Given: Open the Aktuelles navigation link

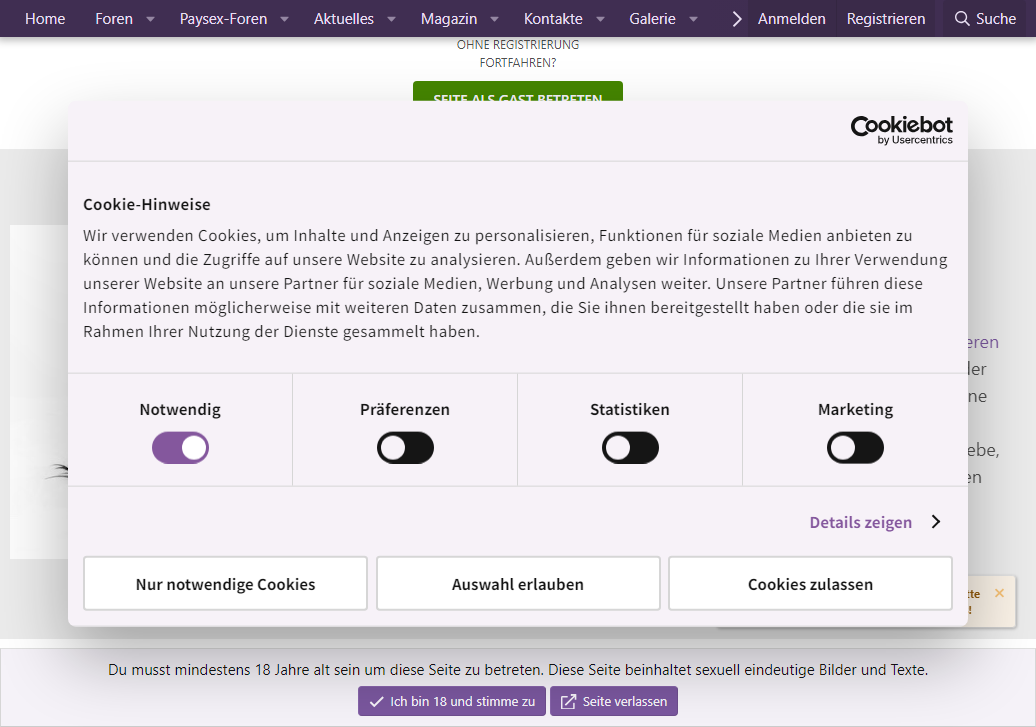Looking at the screenshot, I should coord(344,19).
